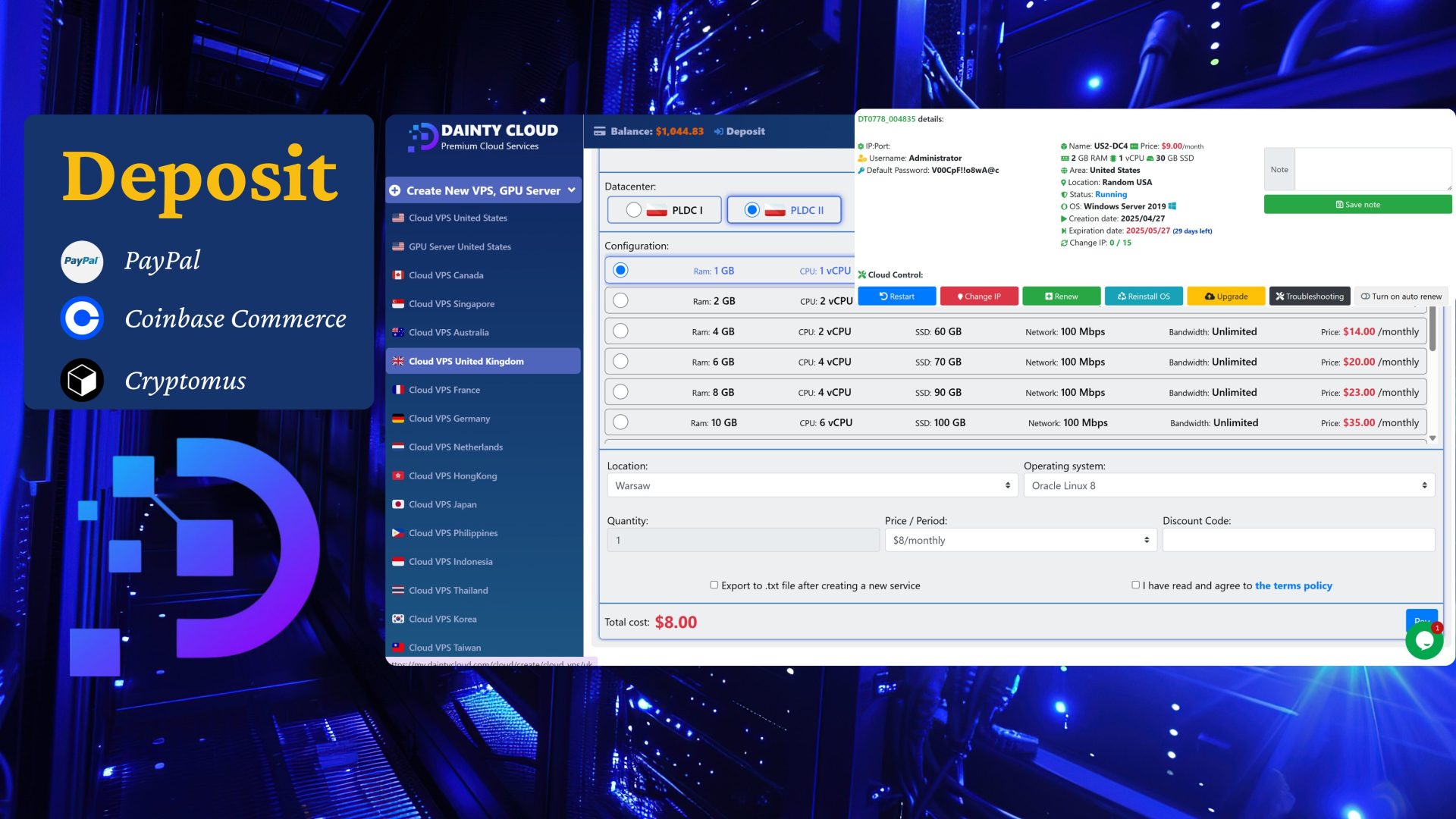Click the configuration list scroll down arrow
This screenshot has height=819, width=1456.
[1432, 438]
